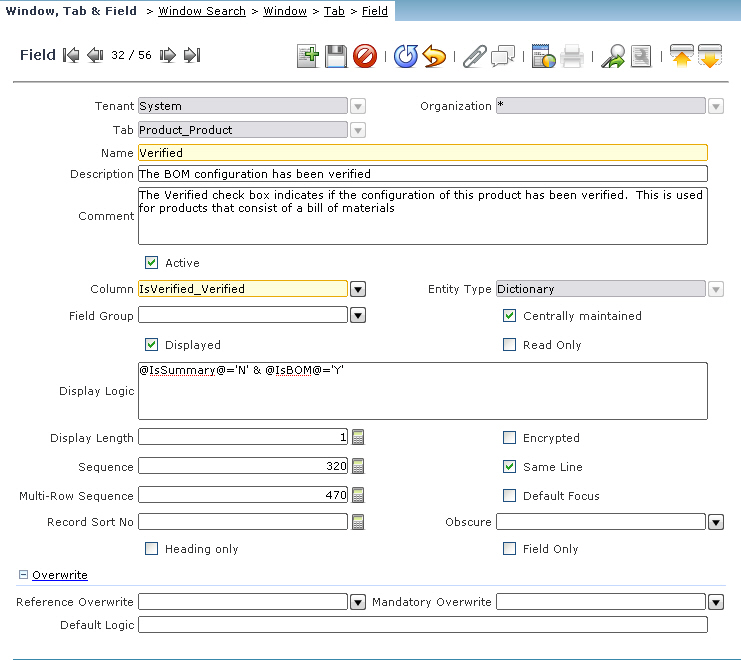Go to the Tab breadcrumb link
The height and width of the screenshot is (660, 741).
coord(334,11)
